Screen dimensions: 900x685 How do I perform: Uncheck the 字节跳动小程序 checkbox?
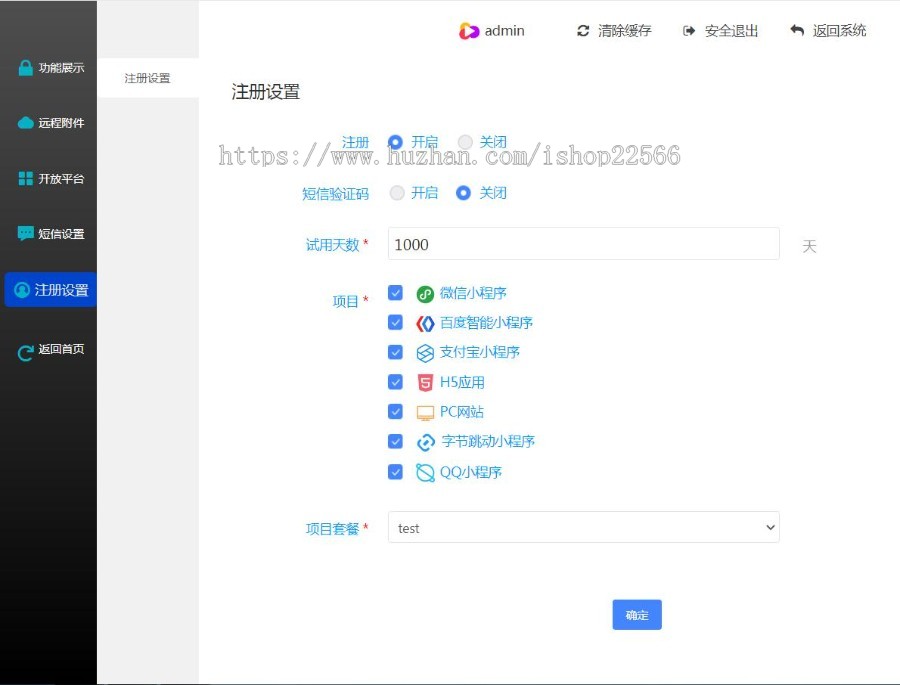[x=395, y=442]
